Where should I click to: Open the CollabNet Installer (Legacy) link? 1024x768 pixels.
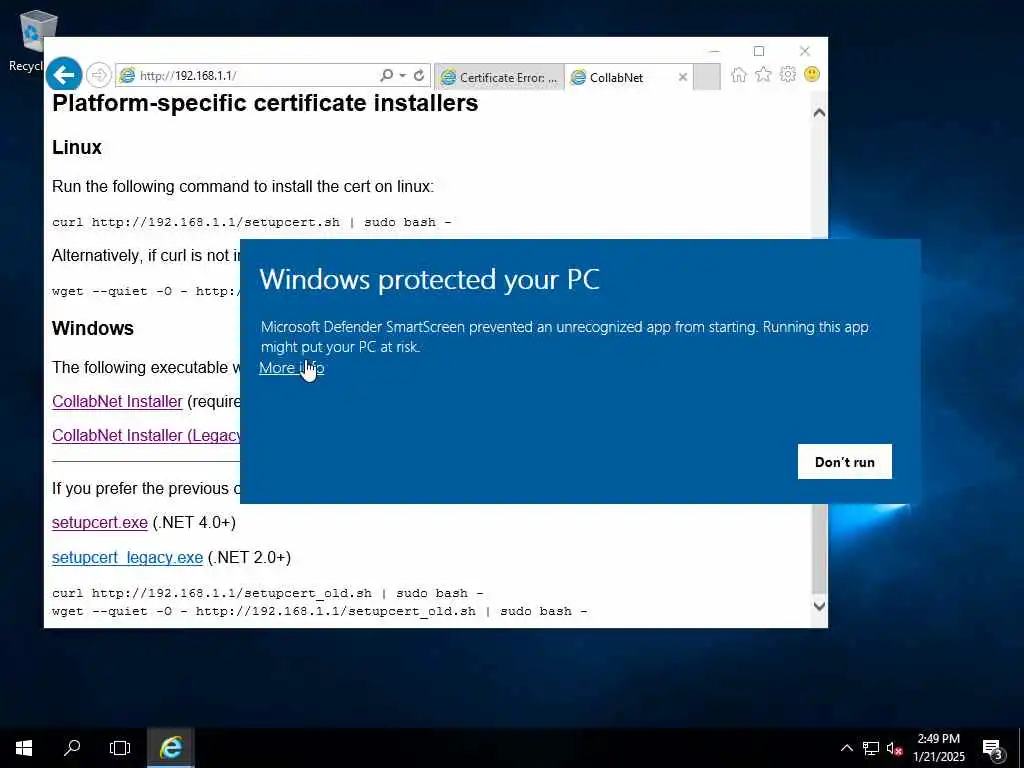pyautogui.click(x=146, y=435)
